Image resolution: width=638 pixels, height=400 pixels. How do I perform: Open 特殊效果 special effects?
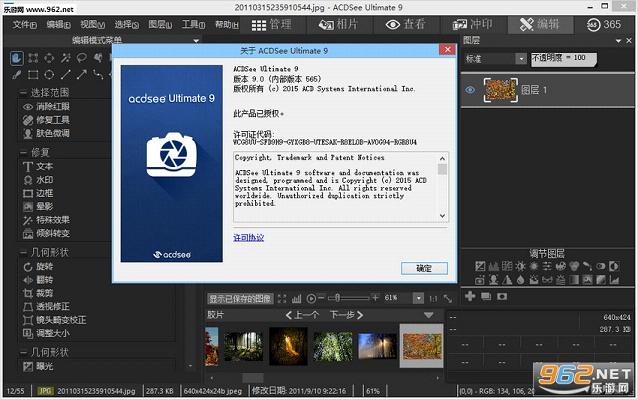tap(46, 220)
